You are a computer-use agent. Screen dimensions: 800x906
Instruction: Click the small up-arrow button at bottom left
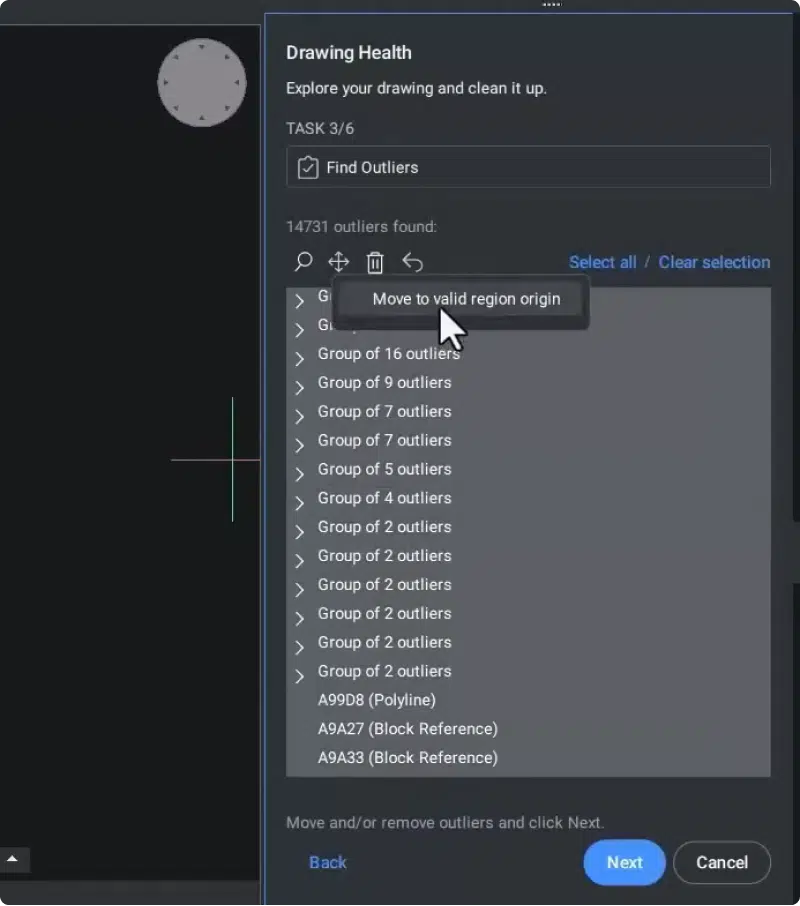click(x=13, y=859)
